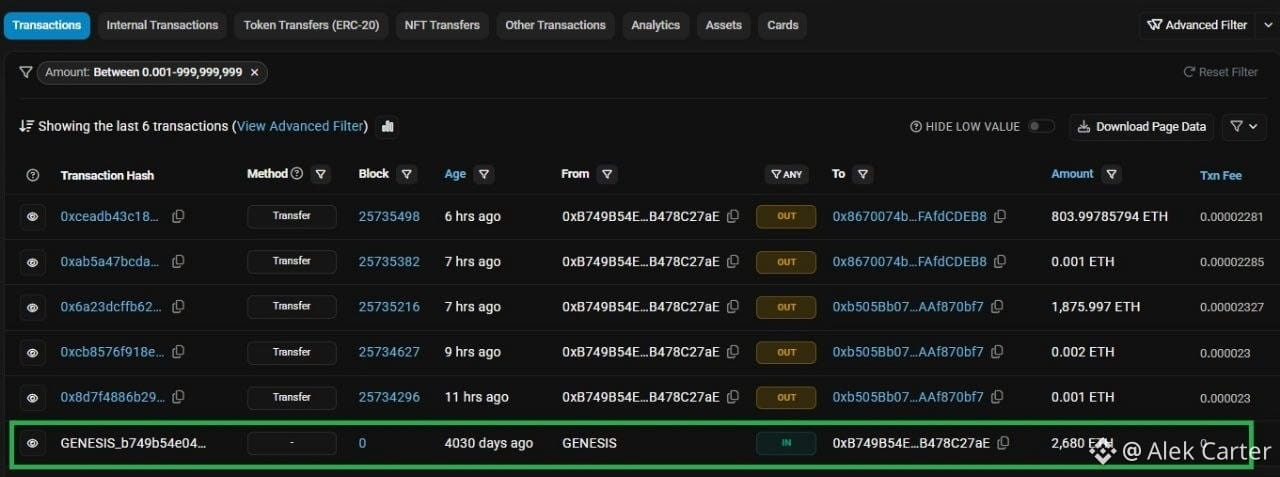1280x477 pixels.
Task: Open the Analytics tab
Action: click(655, 25)
